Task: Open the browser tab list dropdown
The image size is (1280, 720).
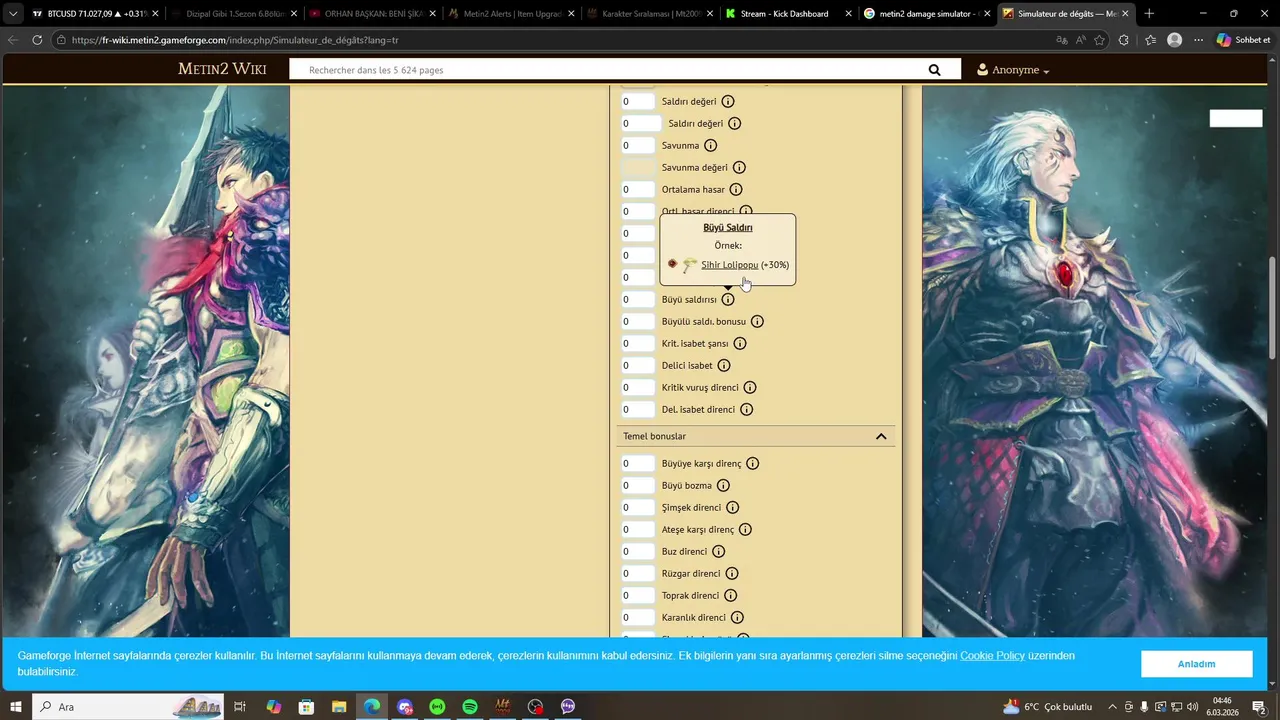Action: (13, 14)
